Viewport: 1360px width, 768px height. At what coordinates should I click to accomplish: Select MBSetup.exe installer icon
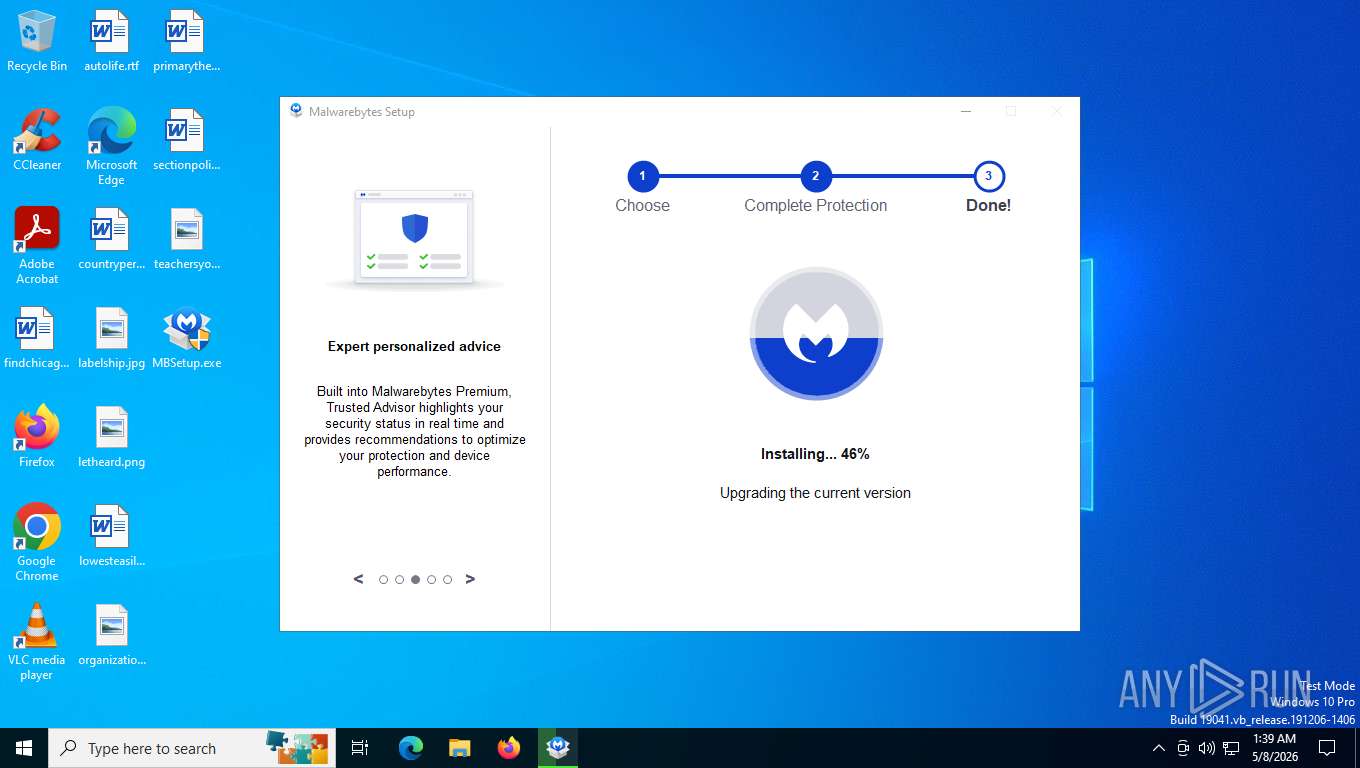[186, 337]
